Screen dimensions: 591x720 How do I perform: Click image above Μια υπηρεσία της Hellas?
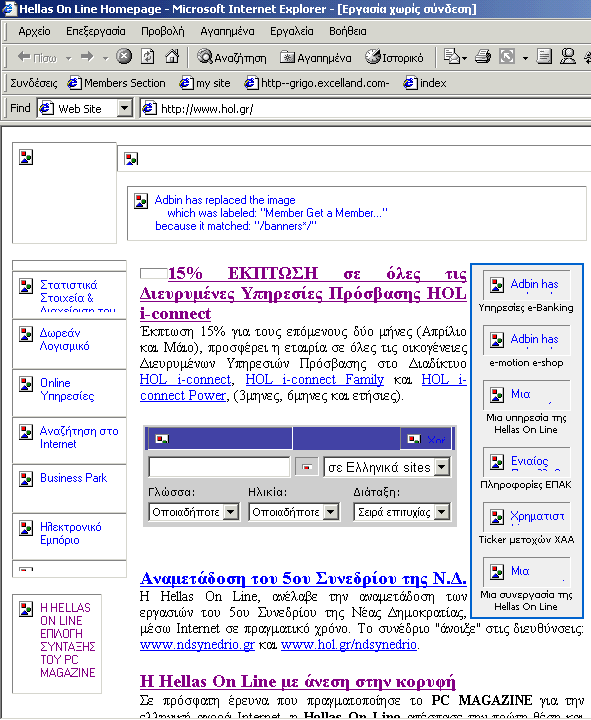[x=526, y=395]
